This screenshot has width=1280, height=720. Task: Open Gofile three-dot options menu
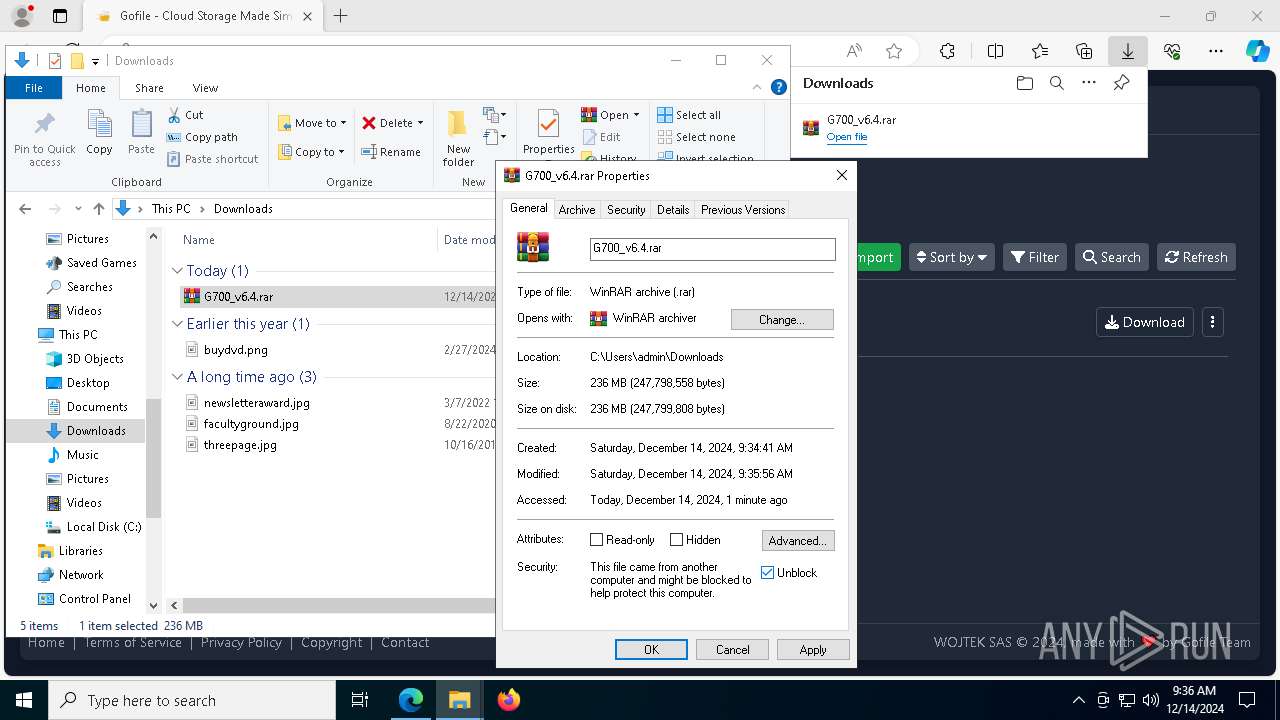(x=1212, y=322)
